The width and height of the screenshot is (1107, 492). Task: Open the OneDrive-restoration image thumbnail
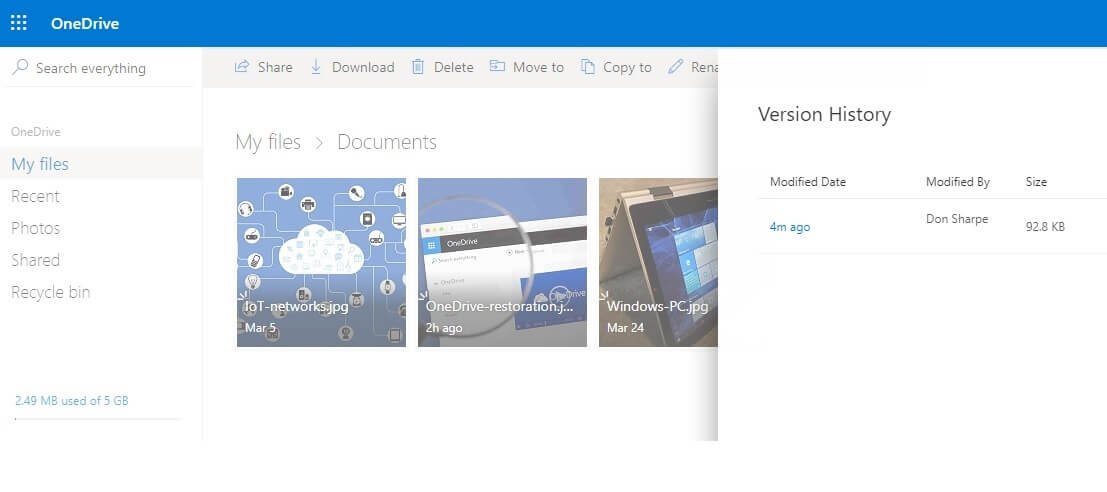coord(502,262)
